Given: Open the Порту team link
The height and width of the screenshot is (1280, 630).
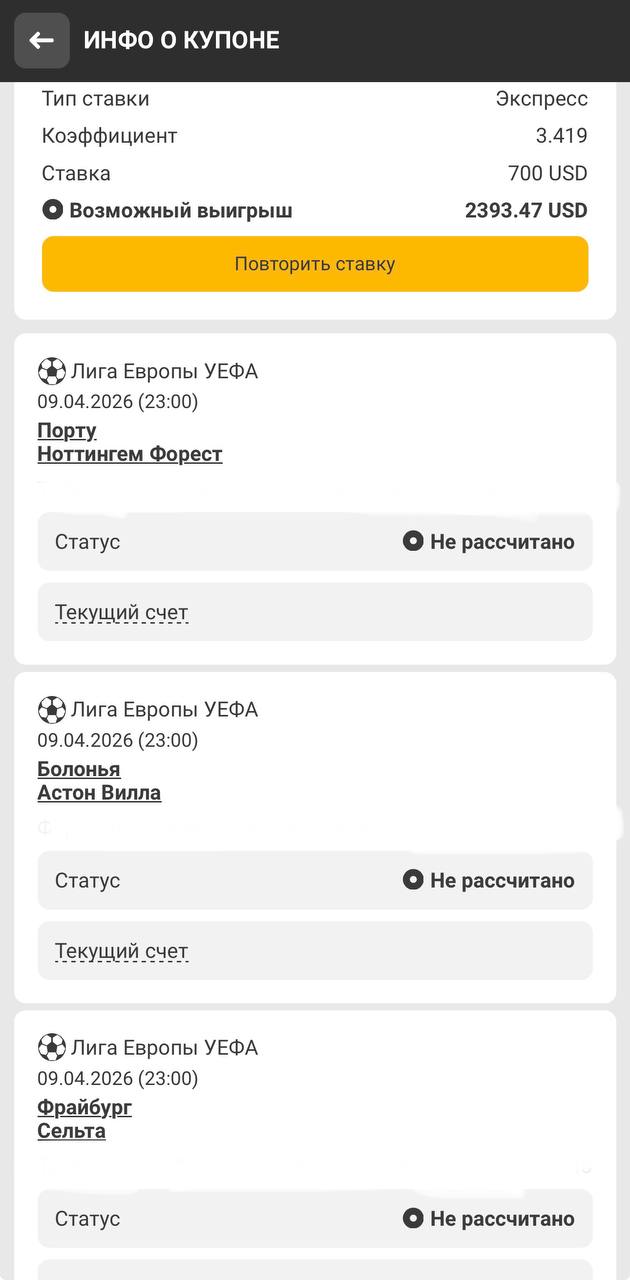Looking at the screenshot, I should 67,431.
